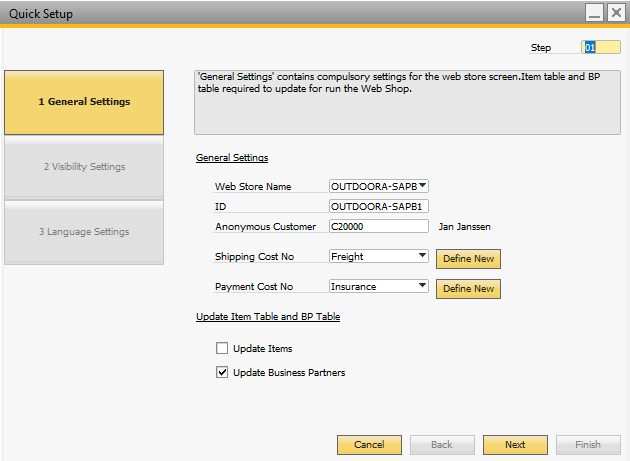Click the ID text field
Screen dimensions: 630x461
tap(378, 206)
